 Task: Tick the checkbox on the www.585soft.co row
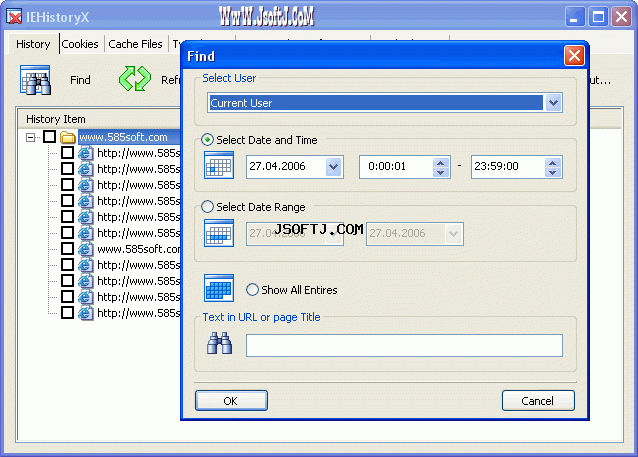[68, 248]
